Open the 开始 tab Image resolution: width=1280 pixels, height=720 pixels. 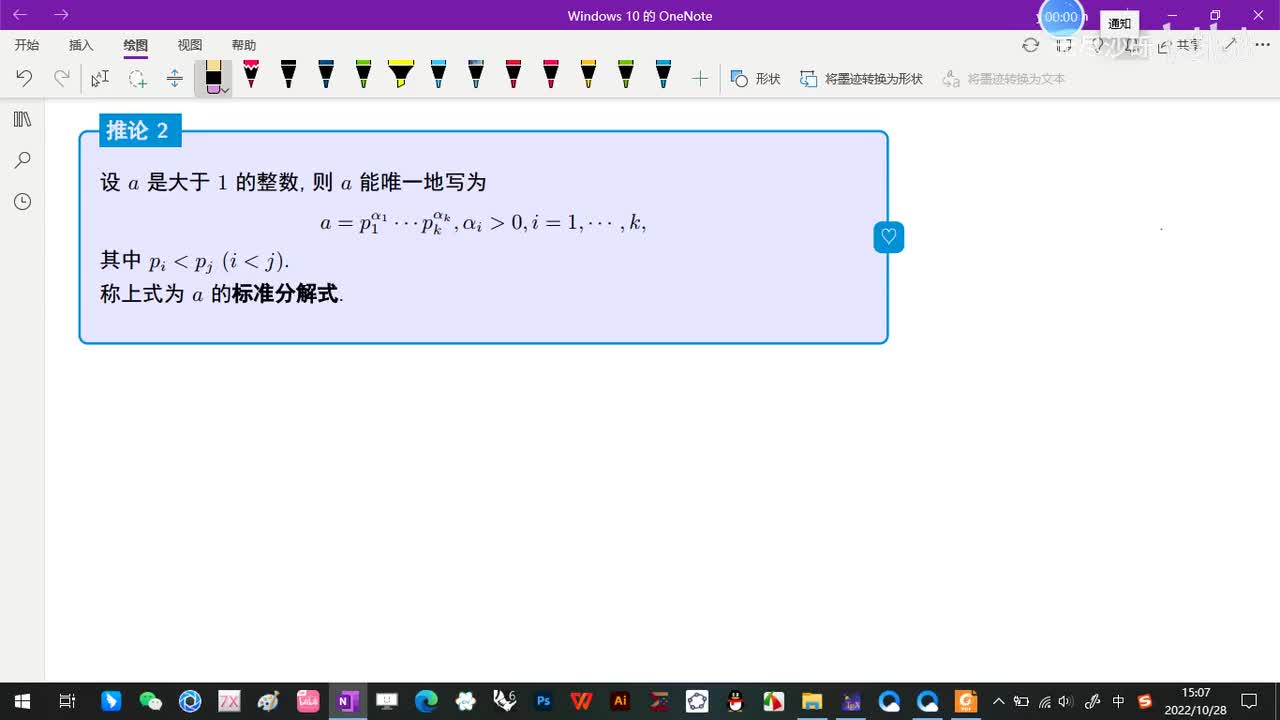[27, 45]
